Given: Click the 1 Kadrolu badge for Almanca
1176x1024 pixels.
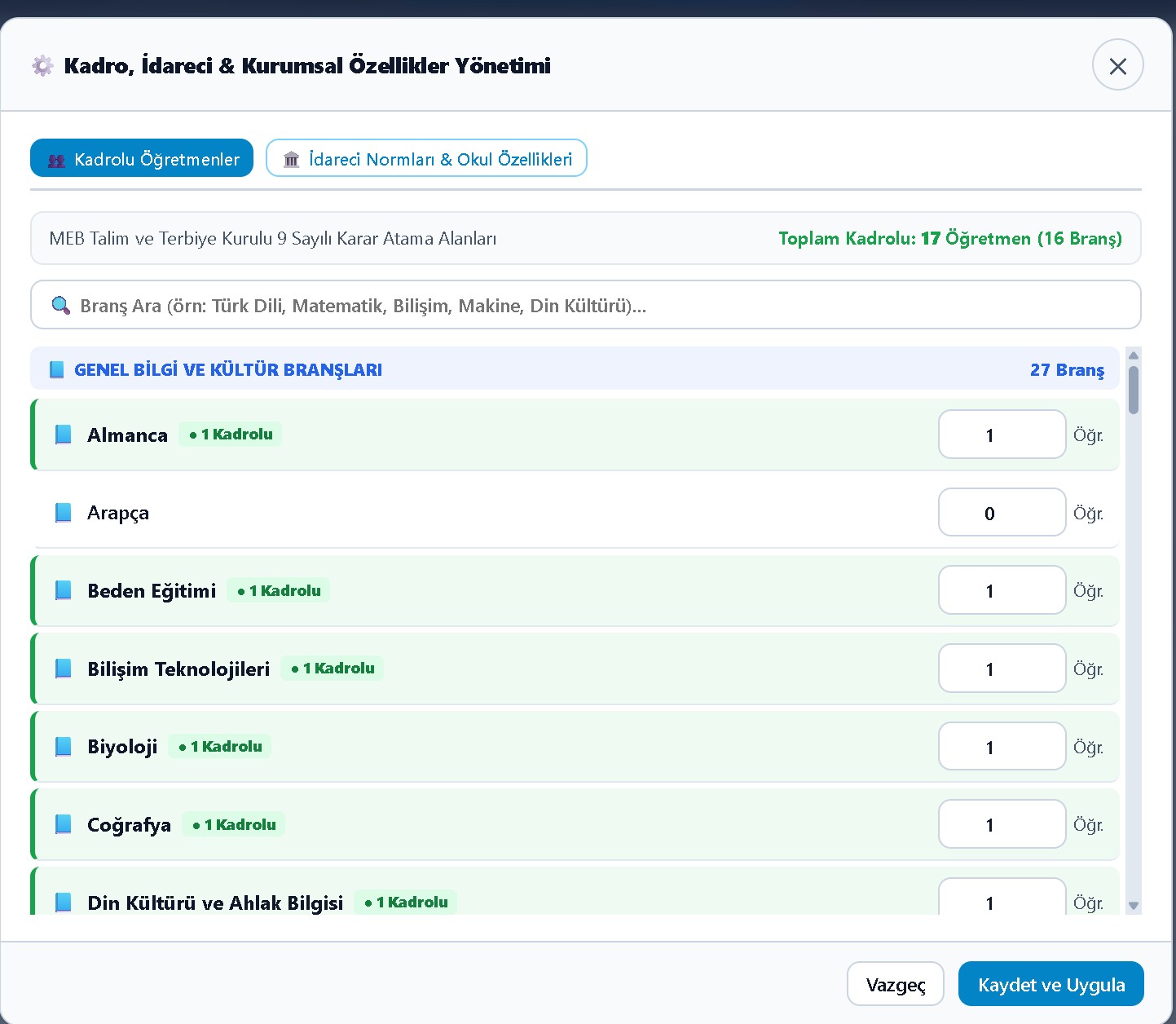Looking at the screenshot, I should pyautogui.click(x=231, y=434).
